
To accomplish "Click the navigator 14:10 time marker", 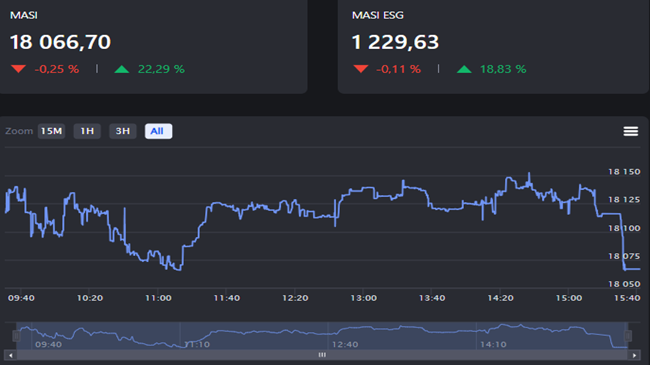I will [493, 345].
